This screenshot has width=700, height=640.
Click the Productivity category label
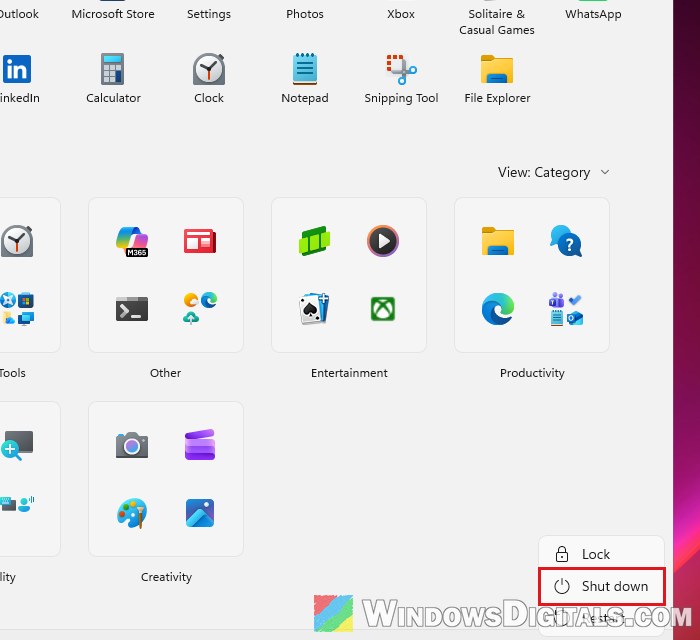(532, 373)
